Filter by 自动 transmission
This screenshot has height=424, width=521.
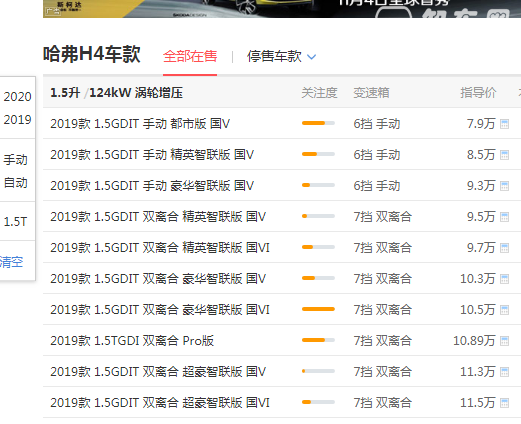coord(15,183)
